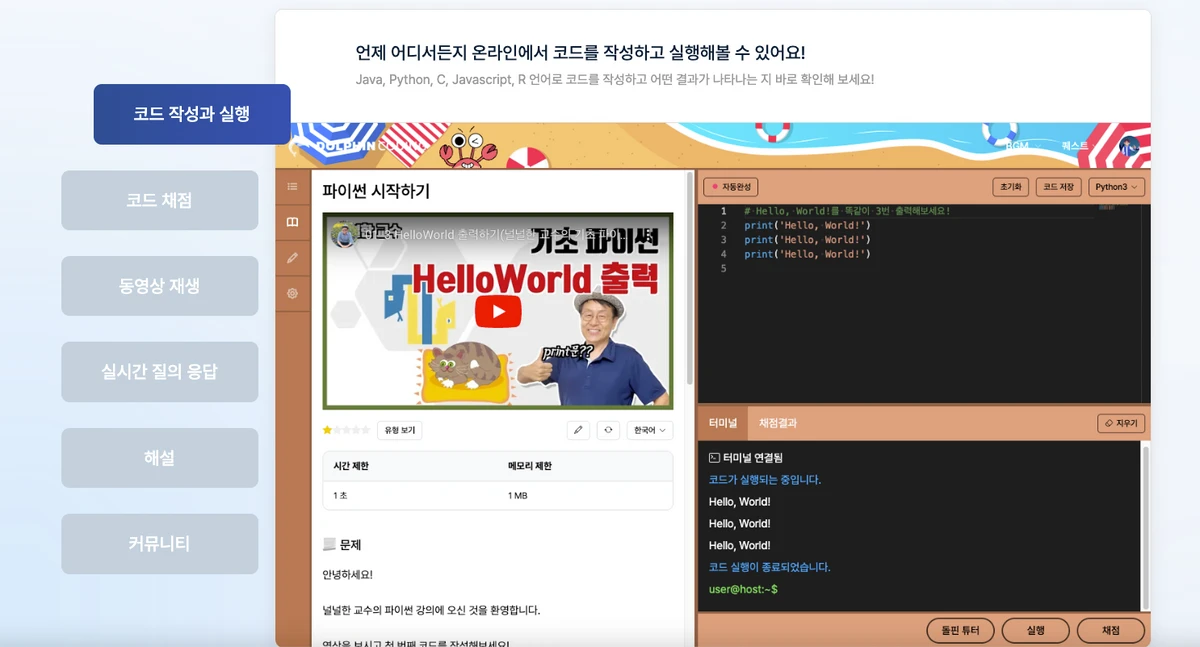This screenshot has height=647, width=1200.
Task: Click the 메모리 제한 table header
Action: click(x=530, y=466)
